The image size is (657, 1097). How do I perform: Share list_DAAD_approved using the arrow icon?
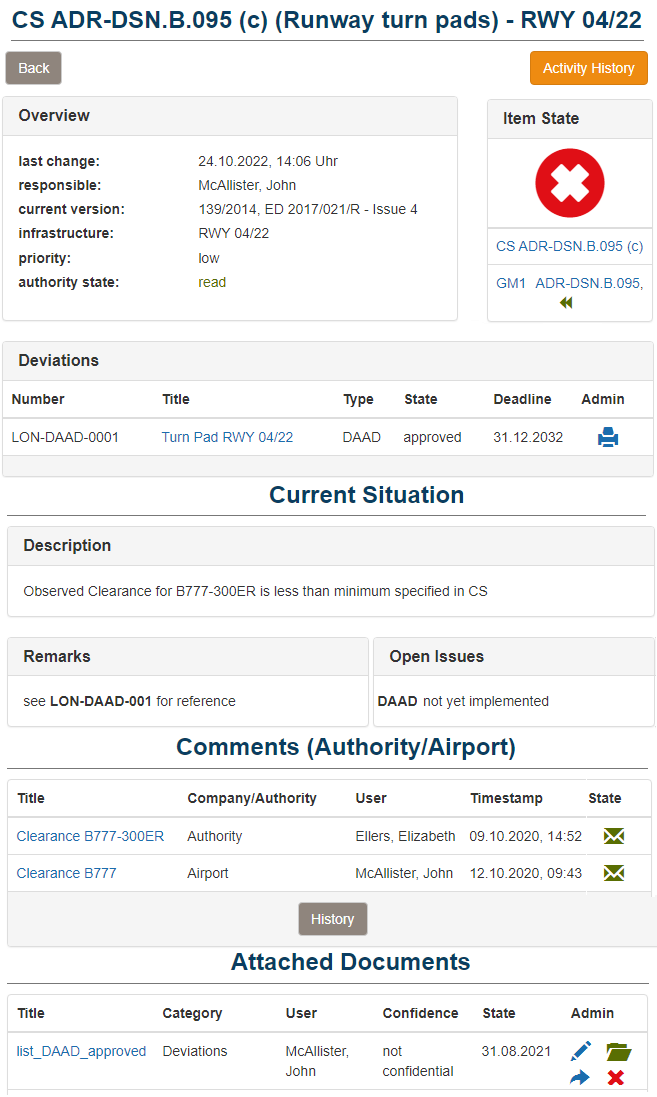point(581,1077)
